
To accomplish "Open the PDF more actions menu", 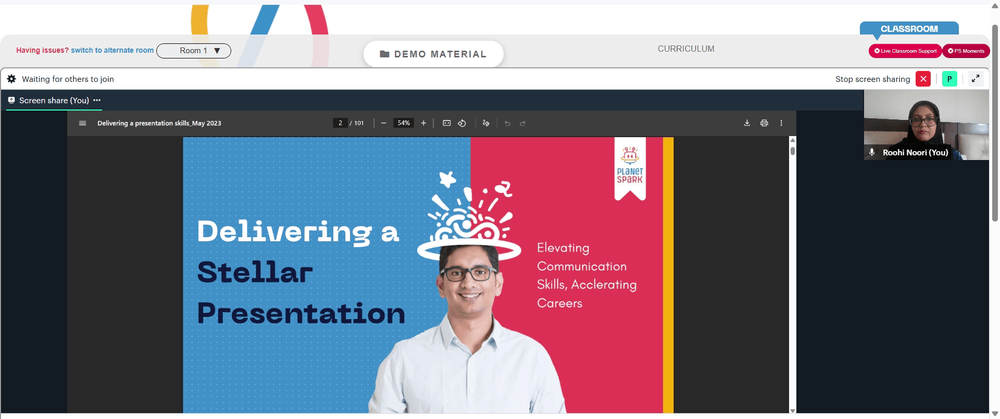I will tap(781, 123).
